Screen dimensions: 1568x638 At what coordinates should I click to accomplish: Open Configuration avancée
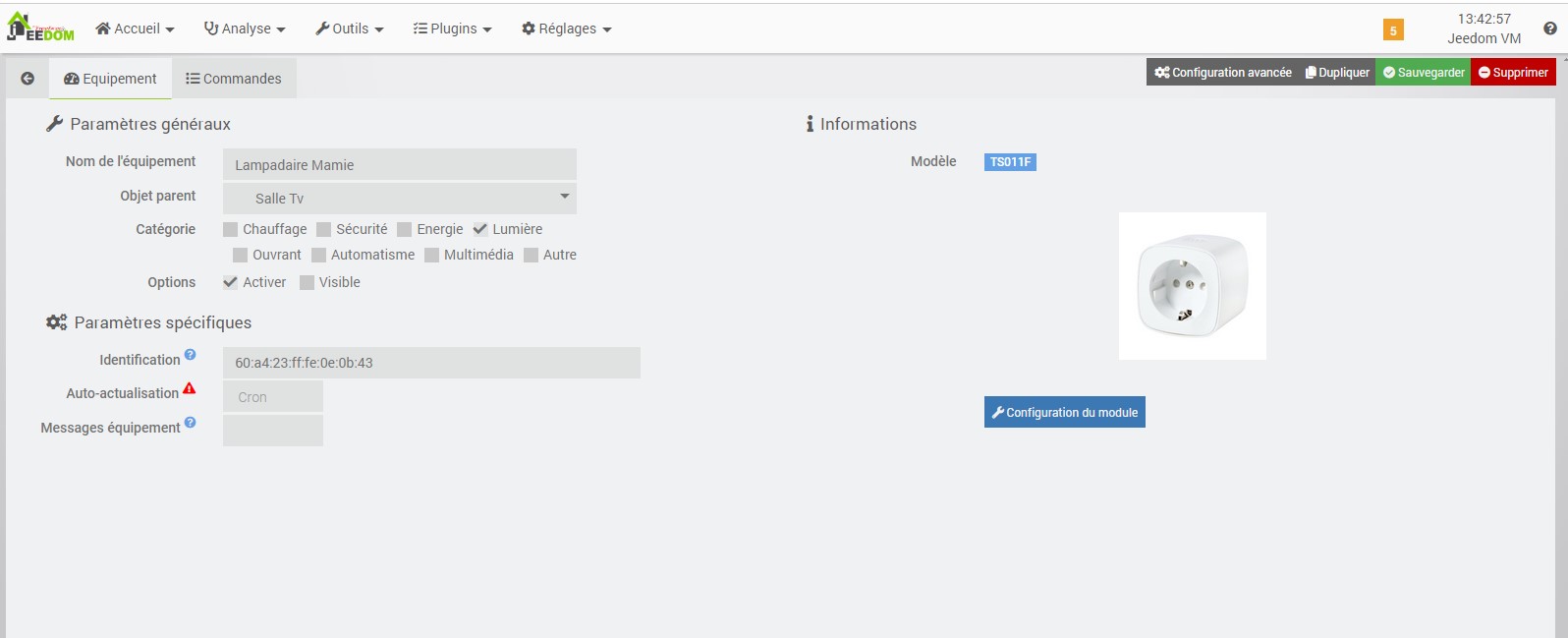1222,72
